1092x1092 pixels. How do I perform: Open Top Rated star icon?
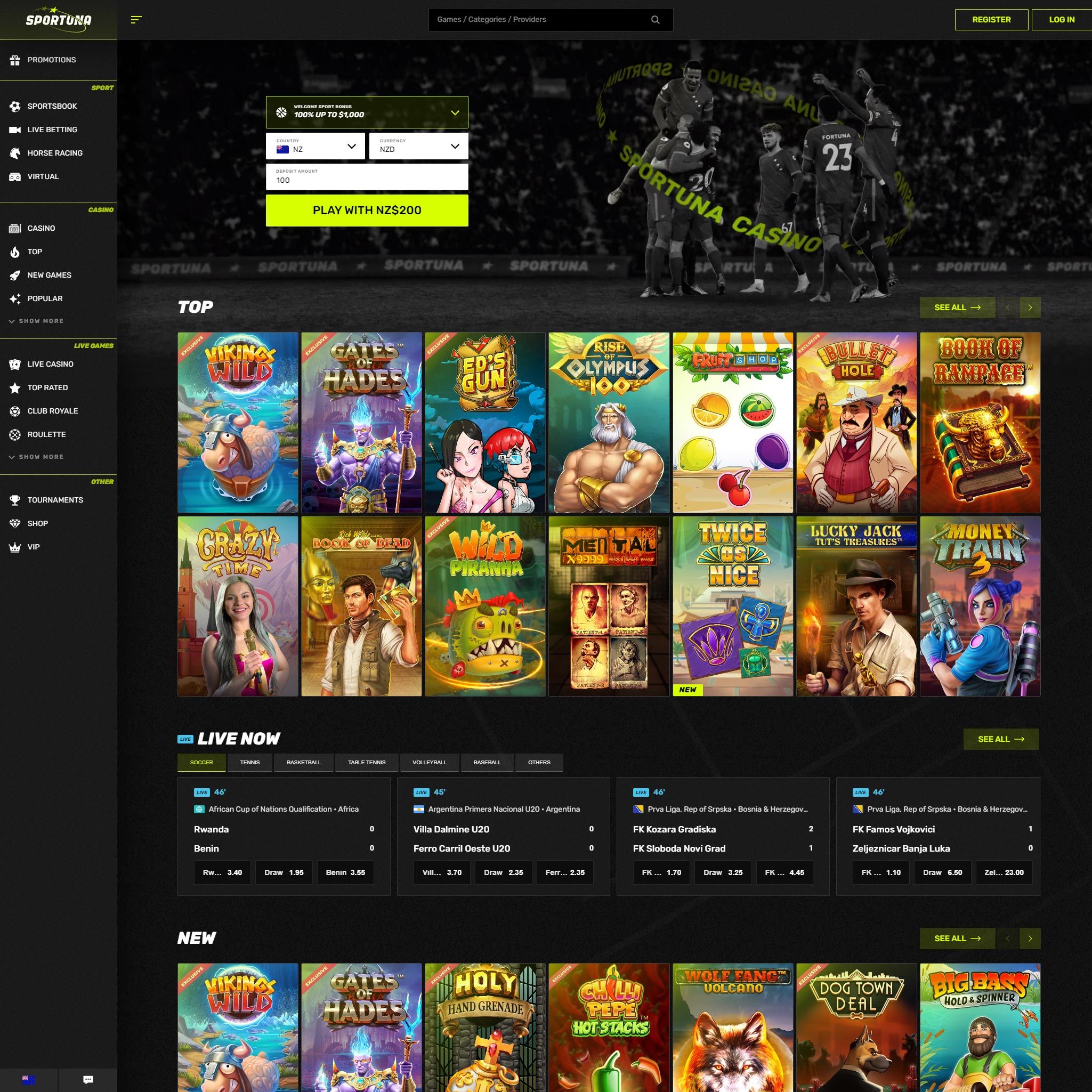point(15,388)
